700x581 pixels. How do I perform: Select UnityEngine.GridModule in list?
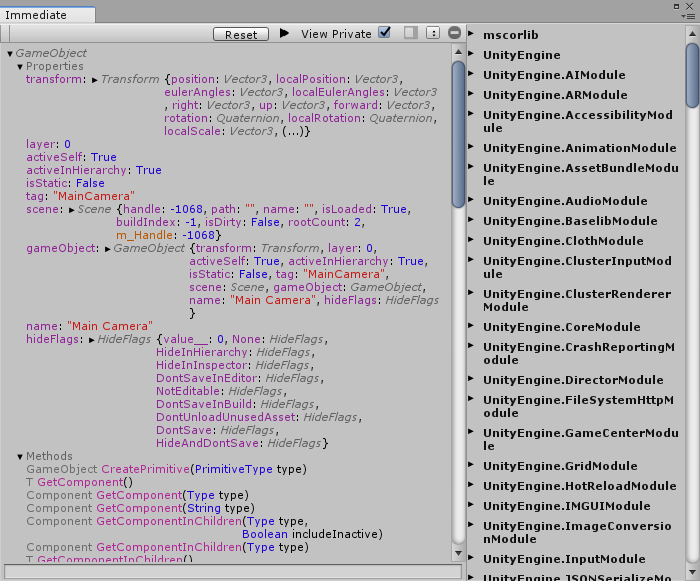560,466
